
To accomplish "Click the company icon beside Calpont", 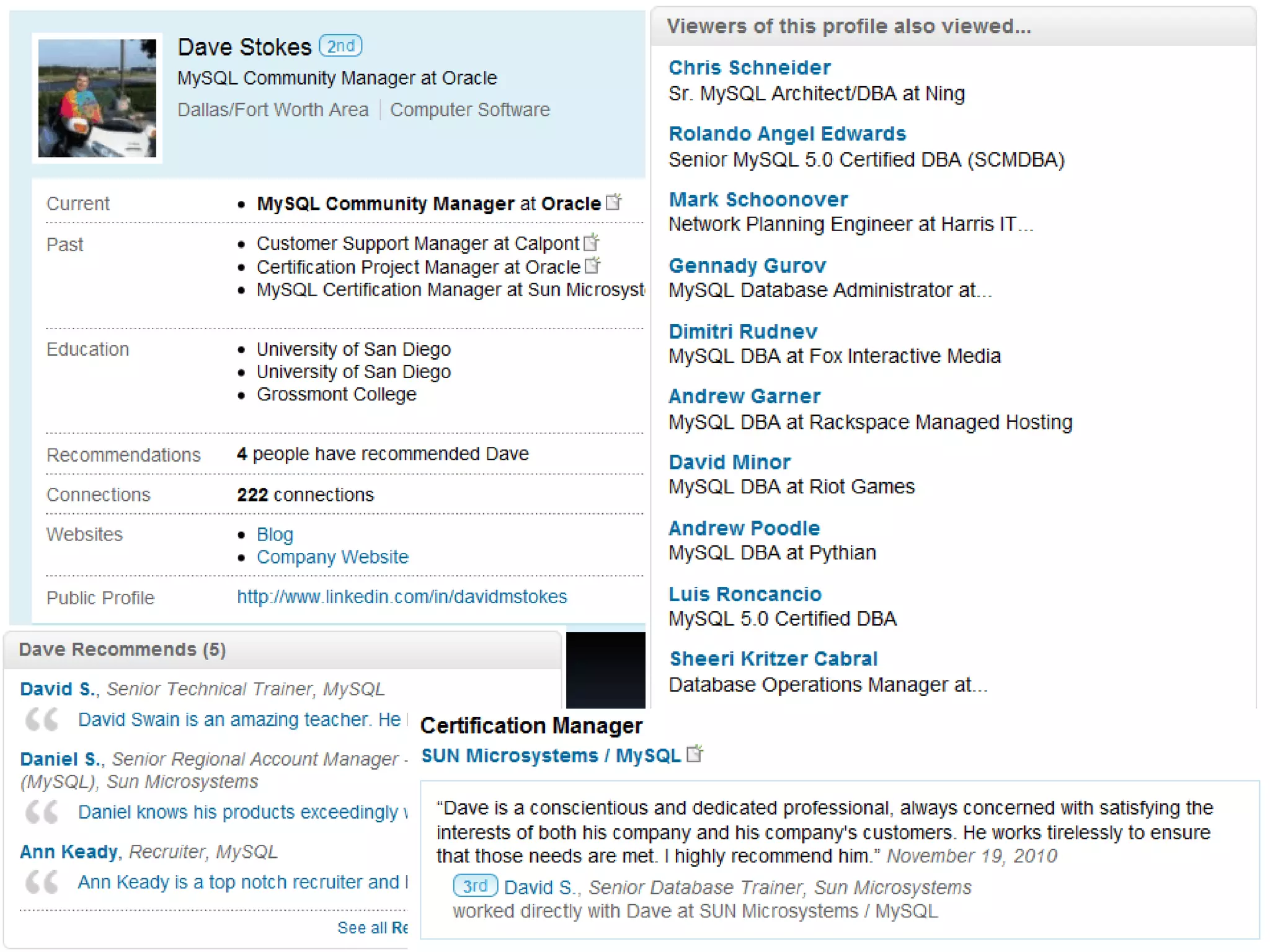I will pyautogui.click(x=592, y=242).
